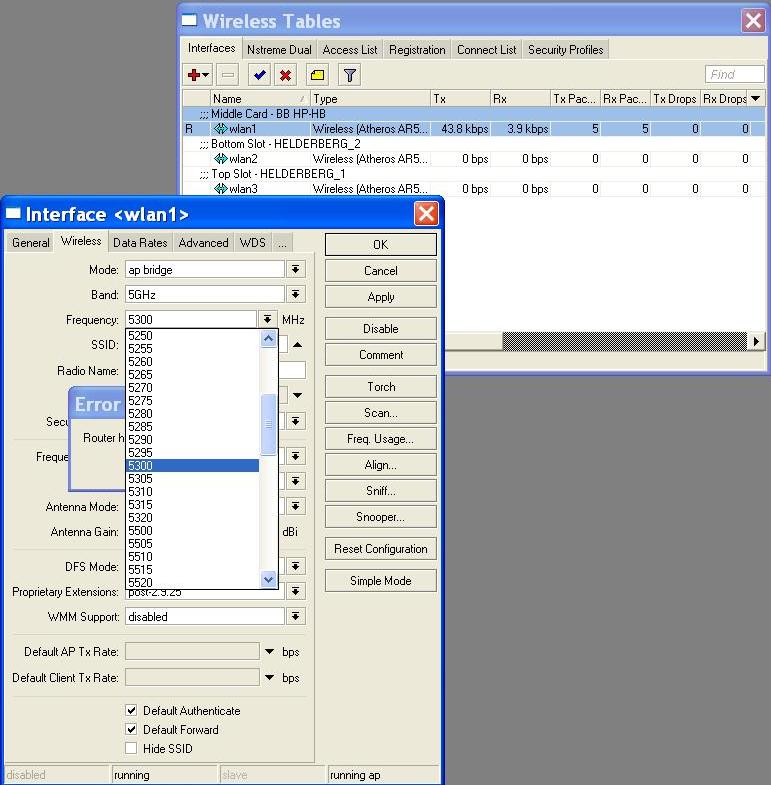Screen dimensions: 771x785
Task: Select the wlan3 interface icon row
Action: pos(474,189)
